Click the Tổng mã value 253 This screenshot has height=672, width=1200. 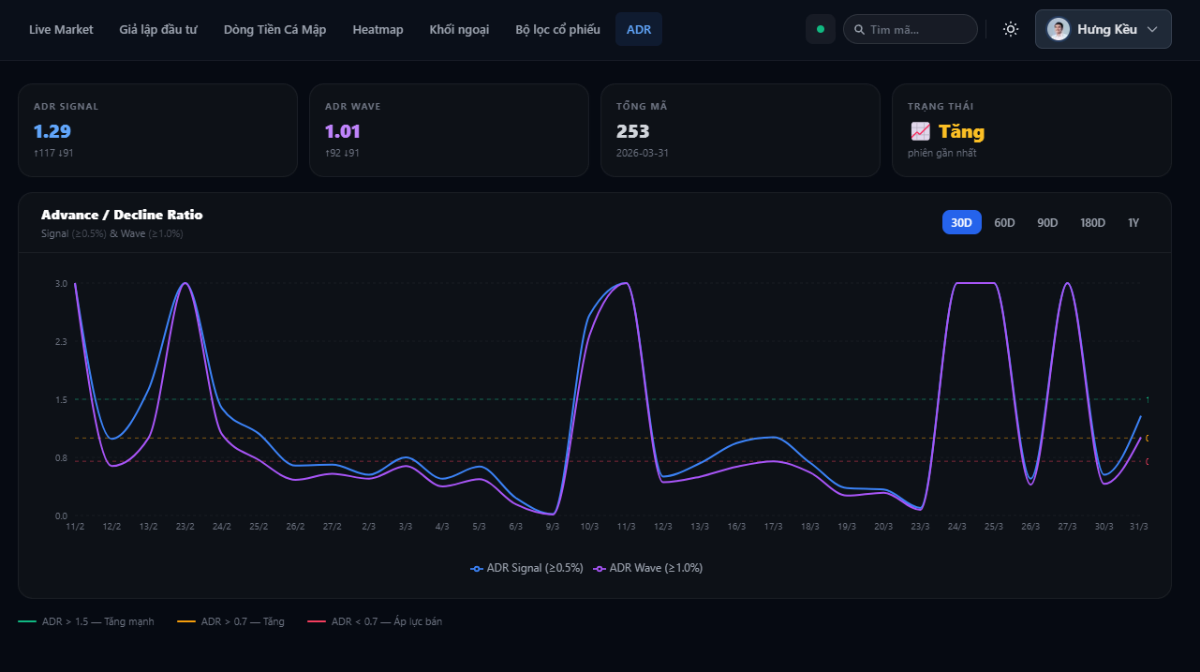click(x=633, y=131)
